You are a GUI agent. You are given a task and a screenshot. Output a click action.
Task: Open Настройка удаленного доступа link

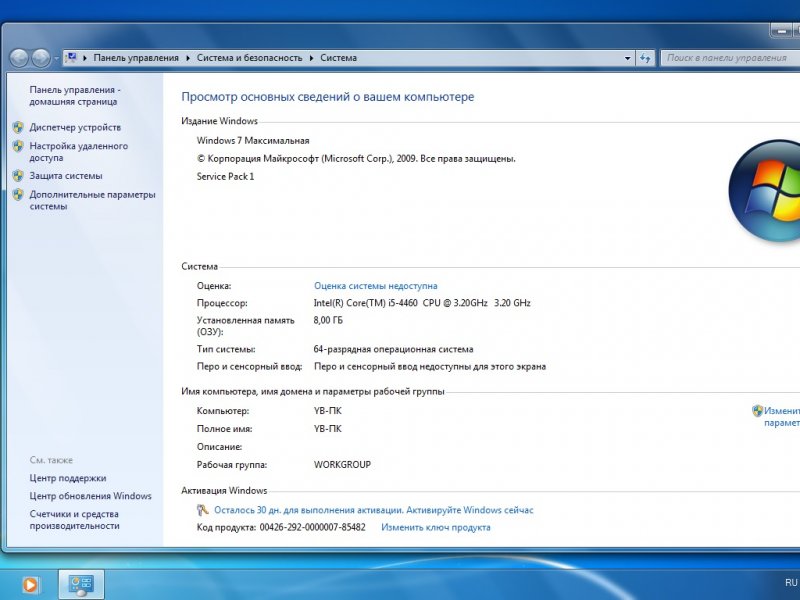(79, 152)
